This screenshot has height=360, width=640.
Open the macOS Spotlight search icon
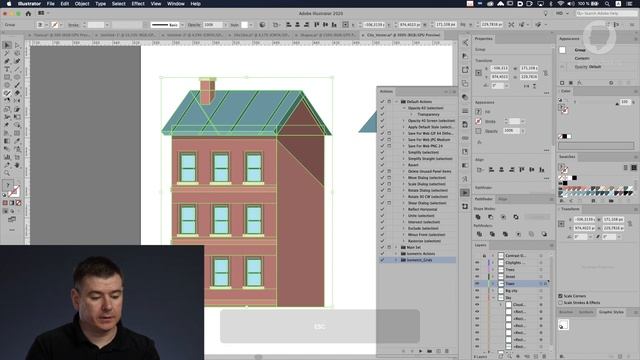coord(607,4)
